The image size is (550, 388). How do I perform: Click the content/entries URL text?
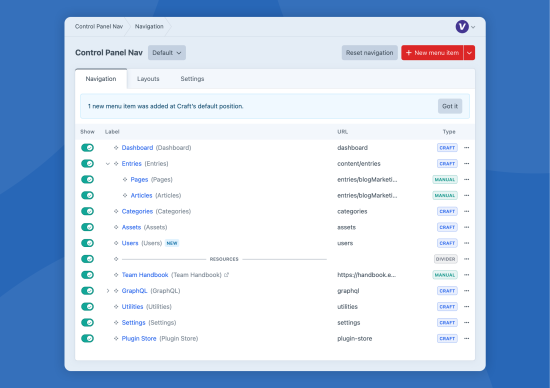coord(359,163)
